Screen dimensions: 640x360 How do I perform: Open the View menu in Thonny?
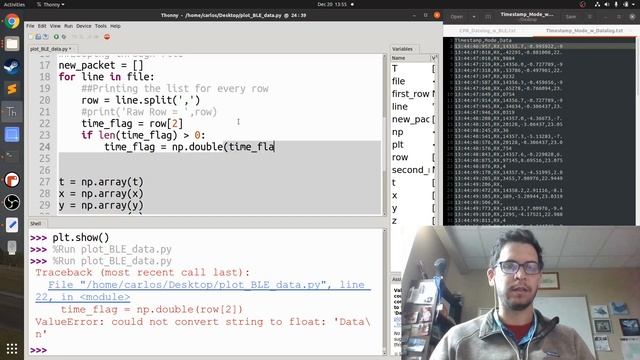pyautogui.click(x=55, y=26)
